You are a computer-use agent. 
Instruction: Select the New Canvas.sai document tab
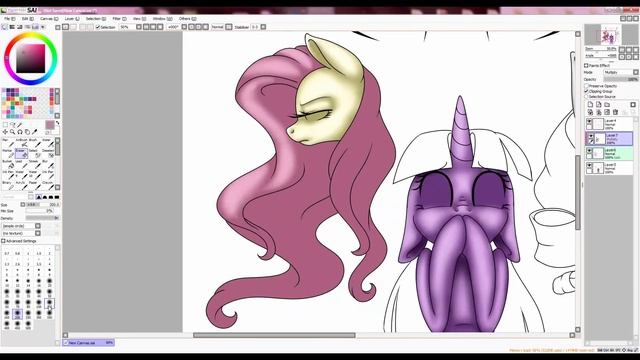(89, 343)
